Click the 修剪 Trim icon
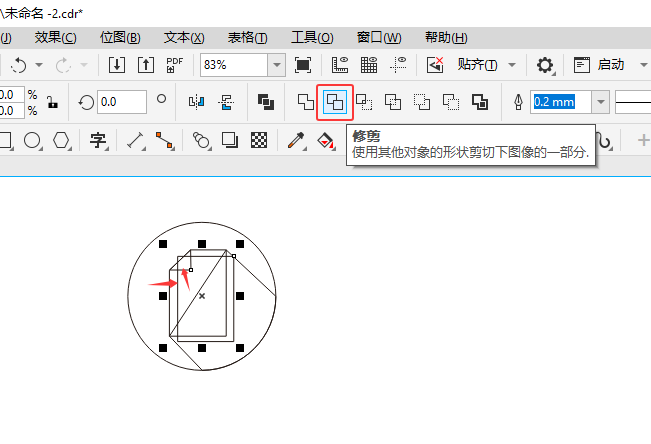 click(335, 102)
